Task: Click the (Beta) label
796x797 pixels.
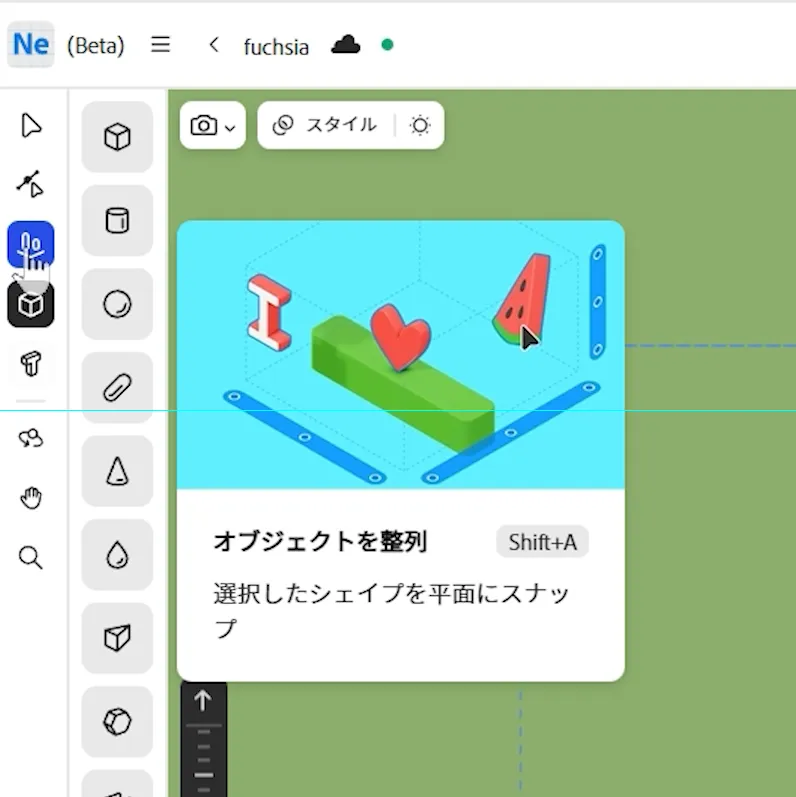Action: pyautogui.click(x=96, y=46)
